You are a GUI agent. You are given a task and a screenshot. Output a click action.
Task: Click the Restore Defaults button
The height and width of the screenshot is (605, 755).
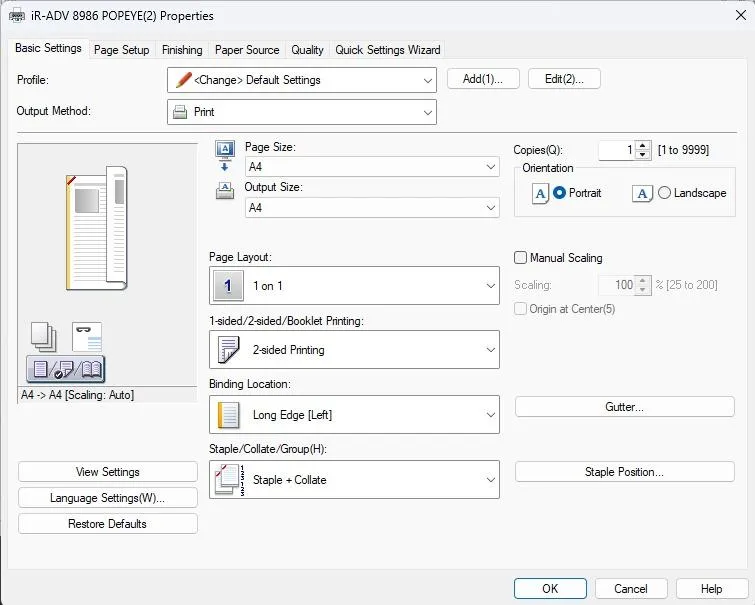108,524
